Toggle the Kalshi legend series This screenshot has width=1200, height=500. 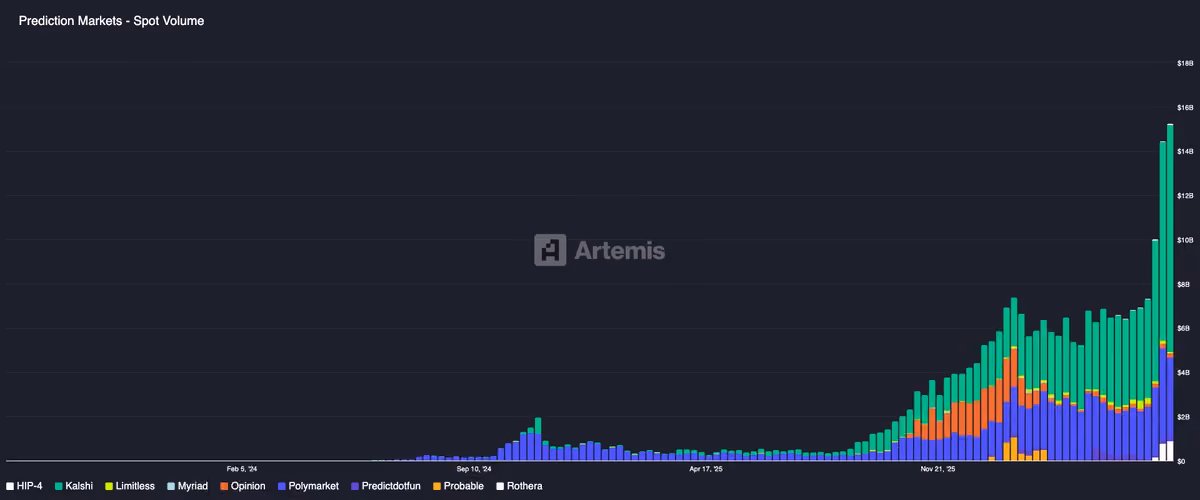(75, 485)
